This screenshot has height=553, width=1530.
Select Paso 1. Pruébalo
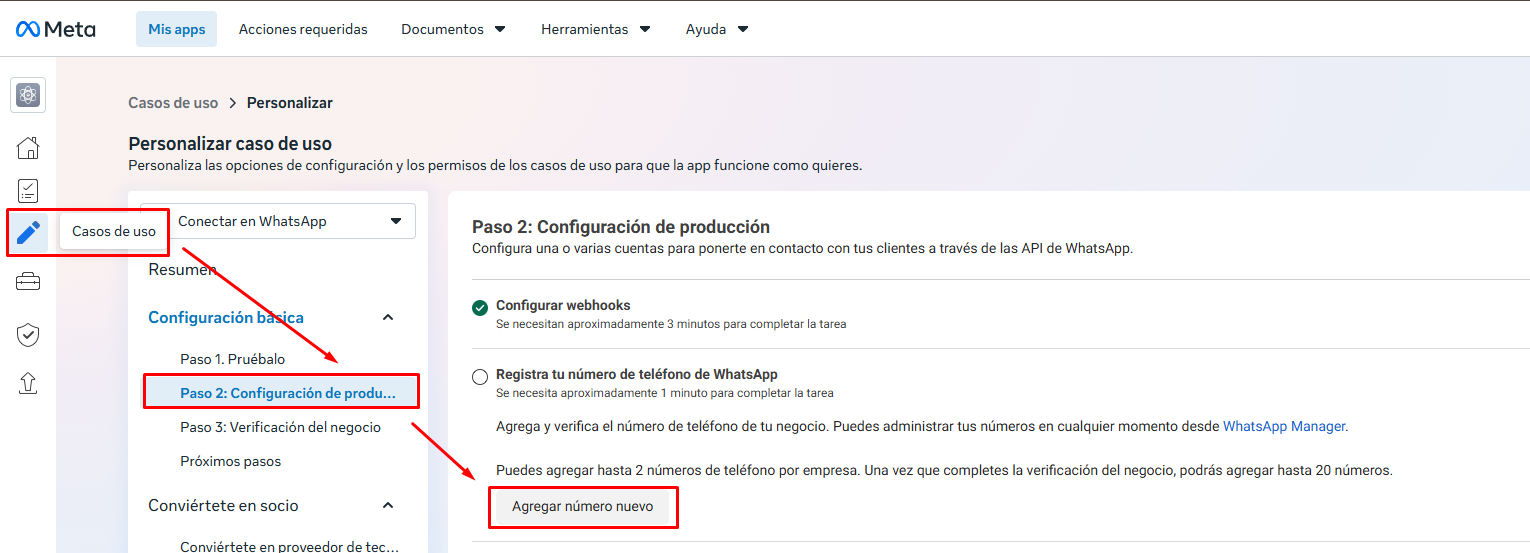(232, 358)
